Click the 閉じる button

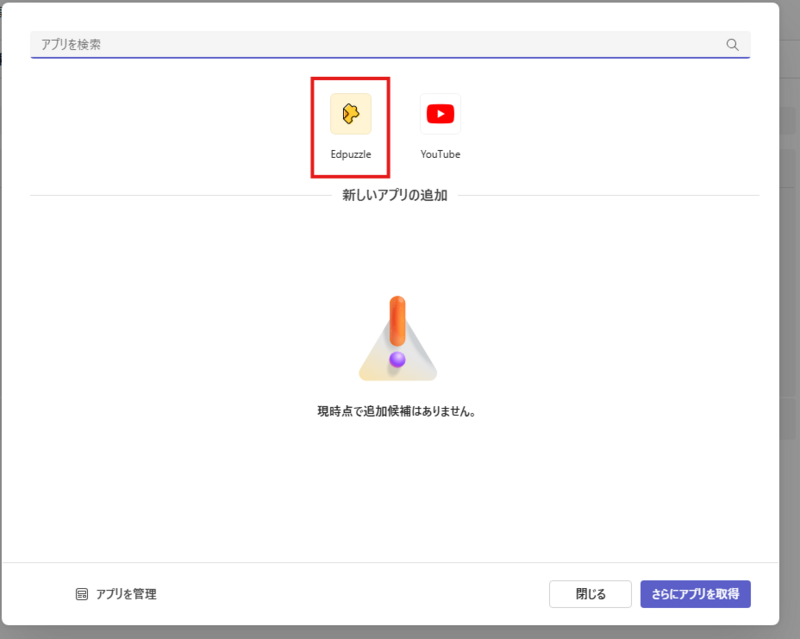[x=590, y=594]
